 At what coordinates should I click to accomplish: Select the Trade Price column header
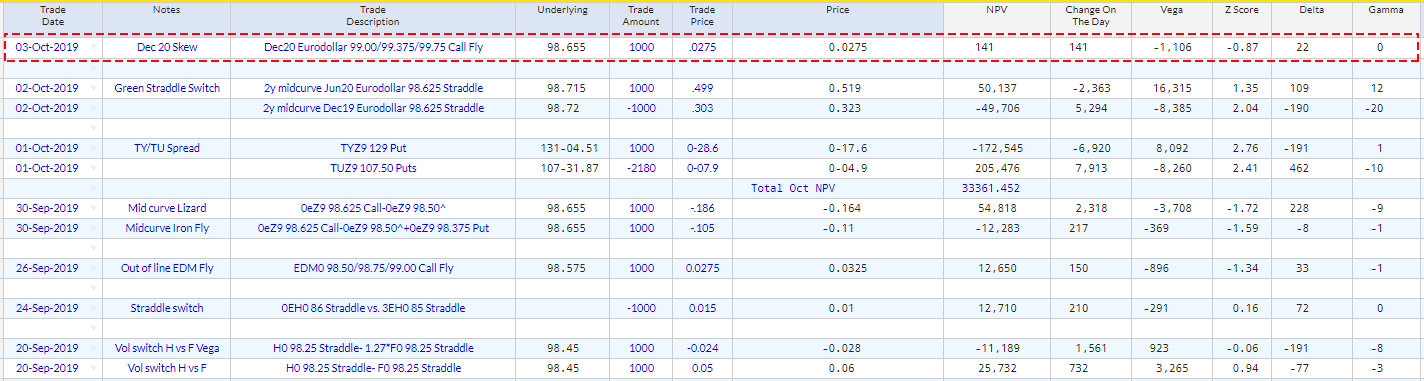[702, 15]
